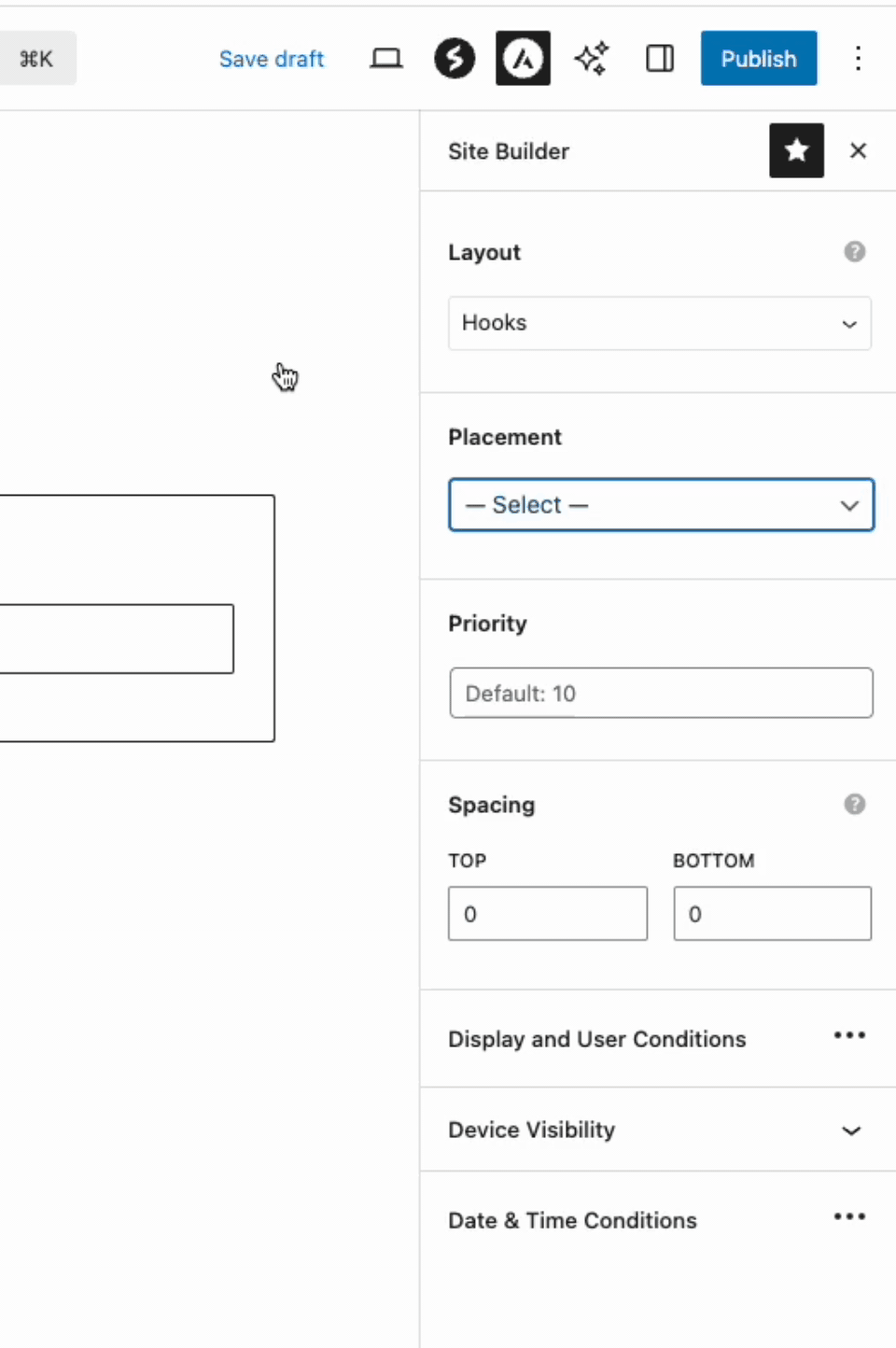Open the AI sparkle assistant icon
Screen dimensions: 896x1348
pyautogui.click(x=592, y=59)
